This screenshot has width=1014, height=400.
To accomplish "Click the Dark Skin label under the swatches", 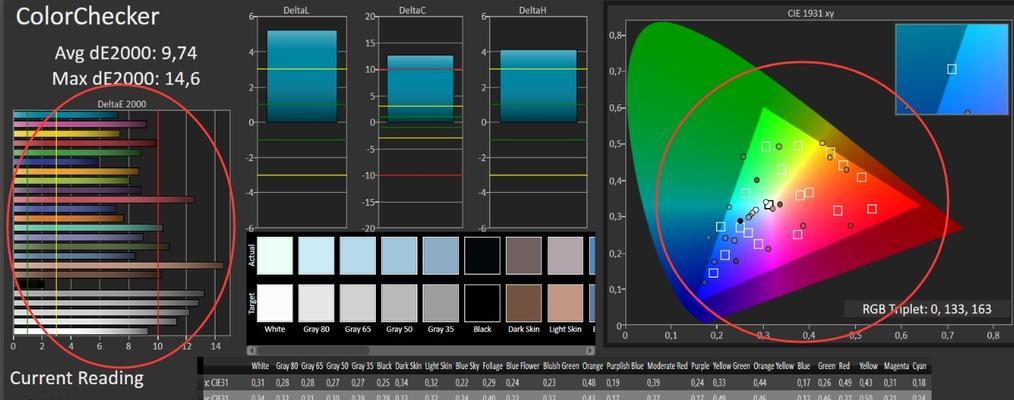I will (x=524, y=329).
